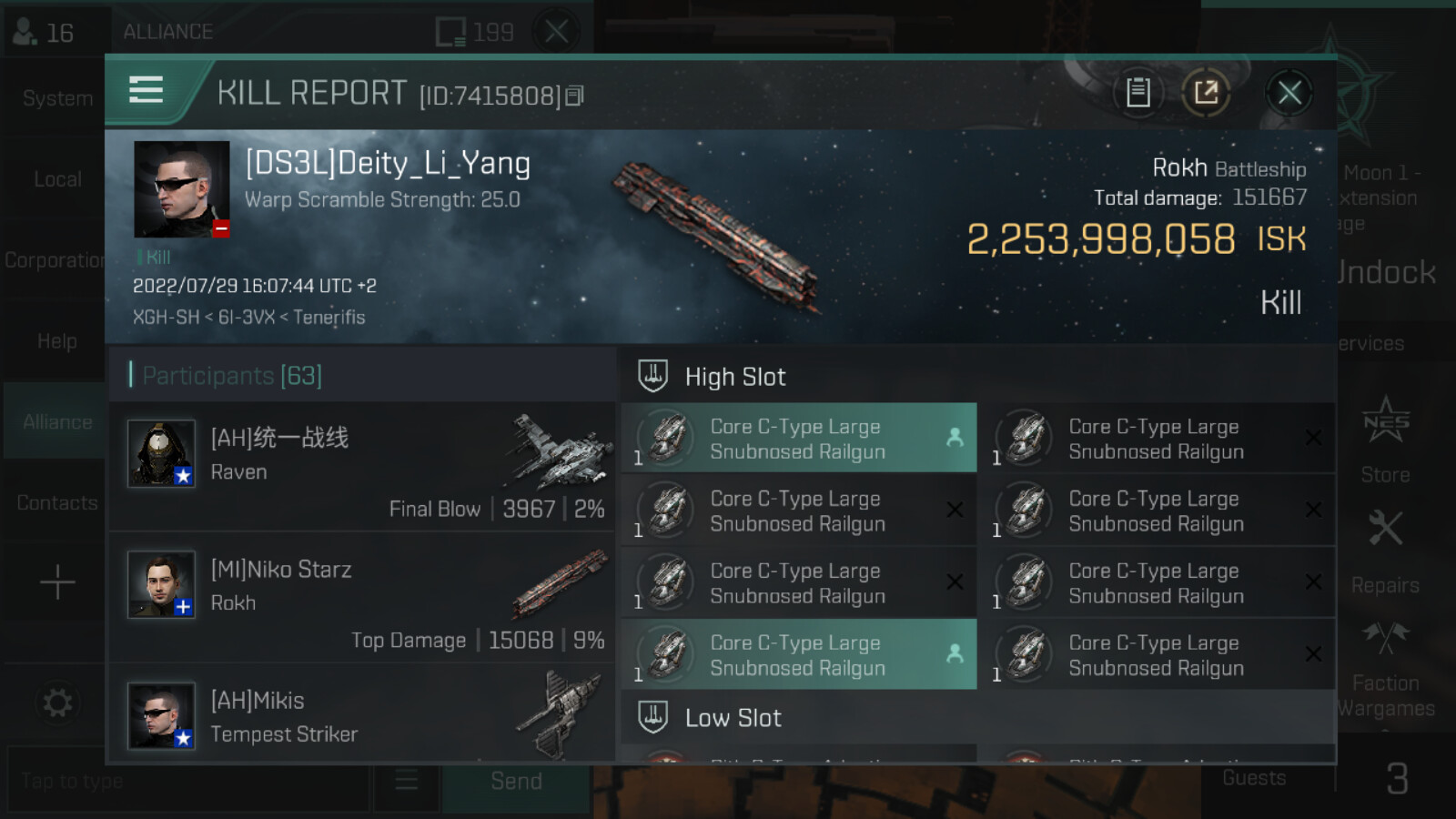The width and height of the screenshot is (1456, 819).
Task: Open Raven pilot participant portrait
Action: click(161, 453)
